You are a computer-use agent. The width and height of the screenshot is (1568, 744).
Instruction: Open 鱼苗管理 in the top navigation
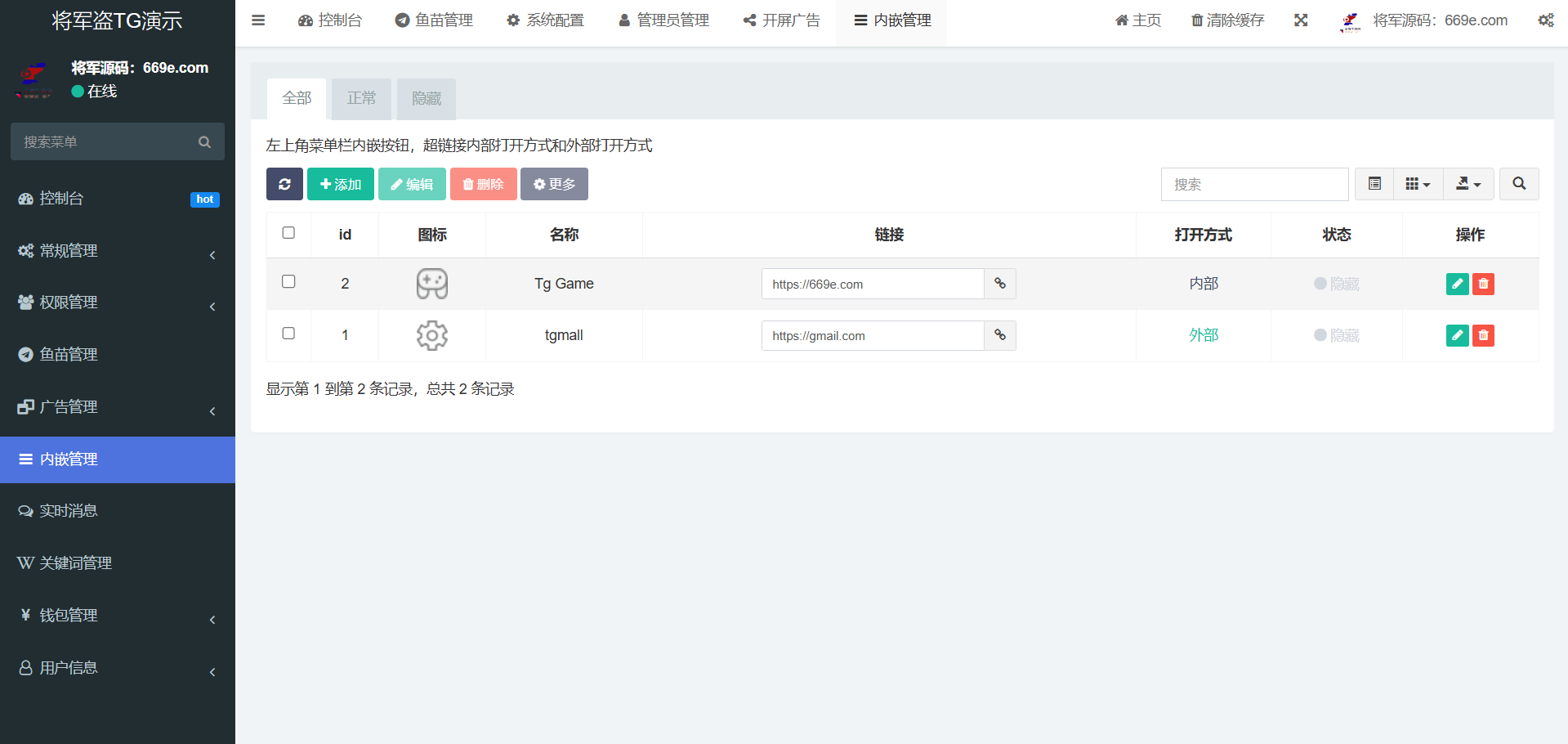tap(434, 20)
